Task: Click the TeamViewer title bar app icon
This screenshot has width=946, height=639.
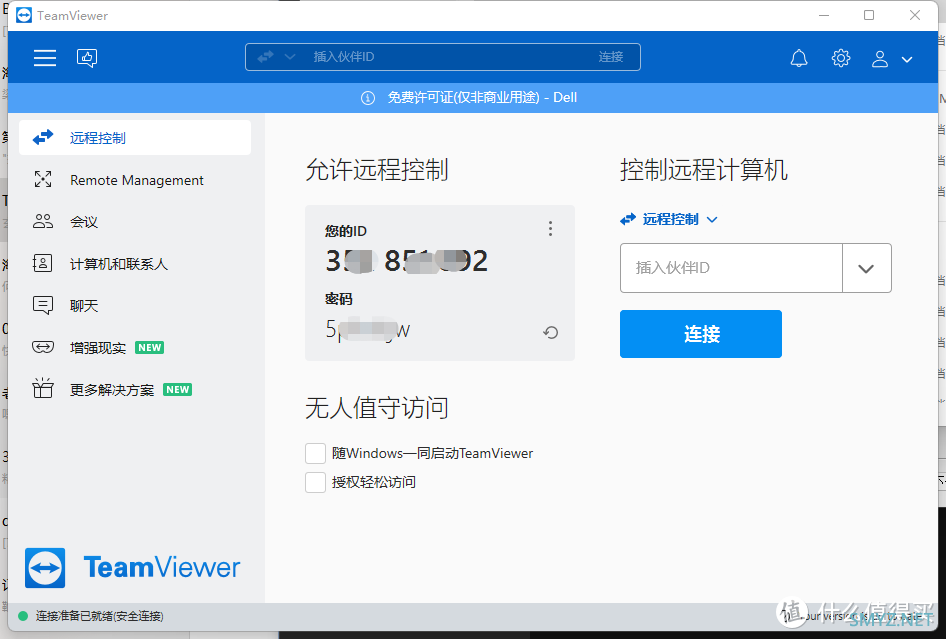Action: pyautogui.click(x=24, y=15)
